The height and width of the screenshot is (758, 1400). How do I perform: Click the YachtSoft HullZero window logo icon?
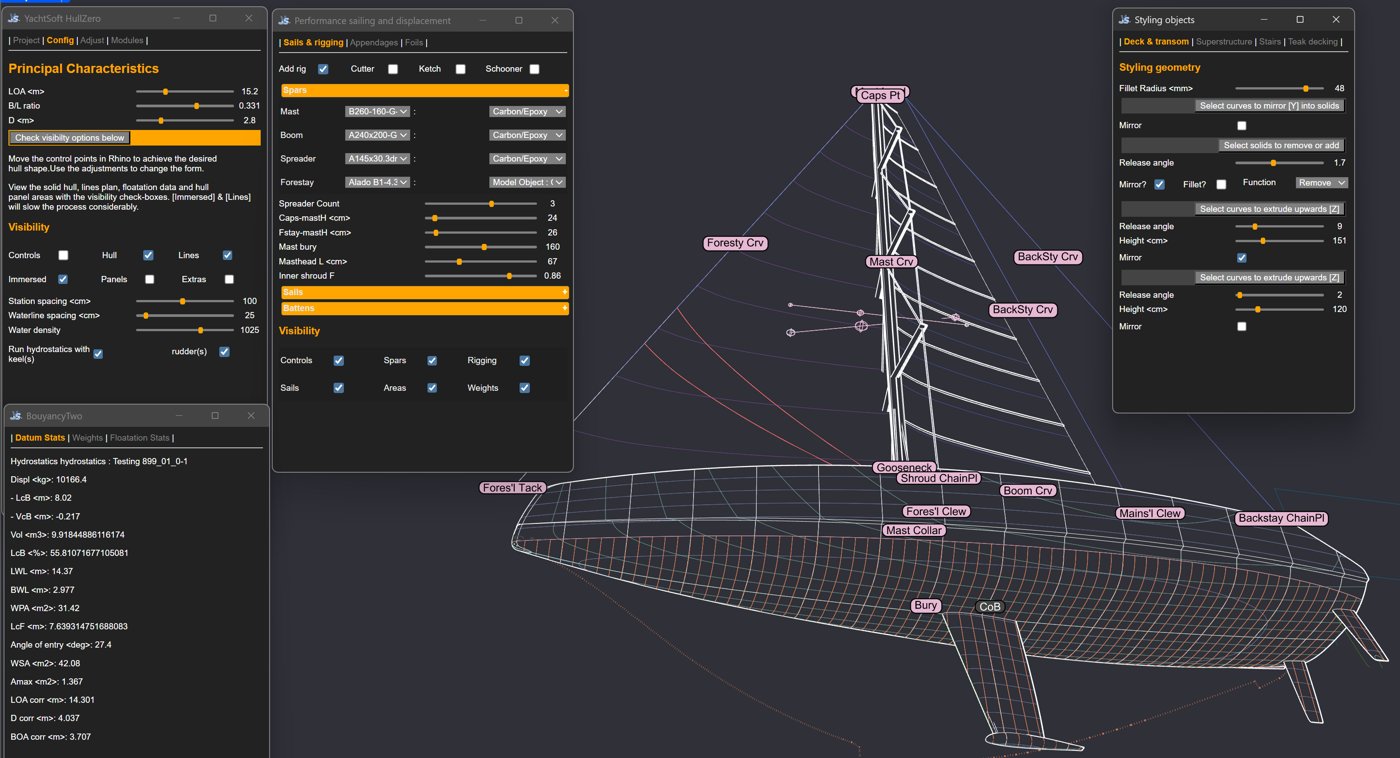coord(14,18)
